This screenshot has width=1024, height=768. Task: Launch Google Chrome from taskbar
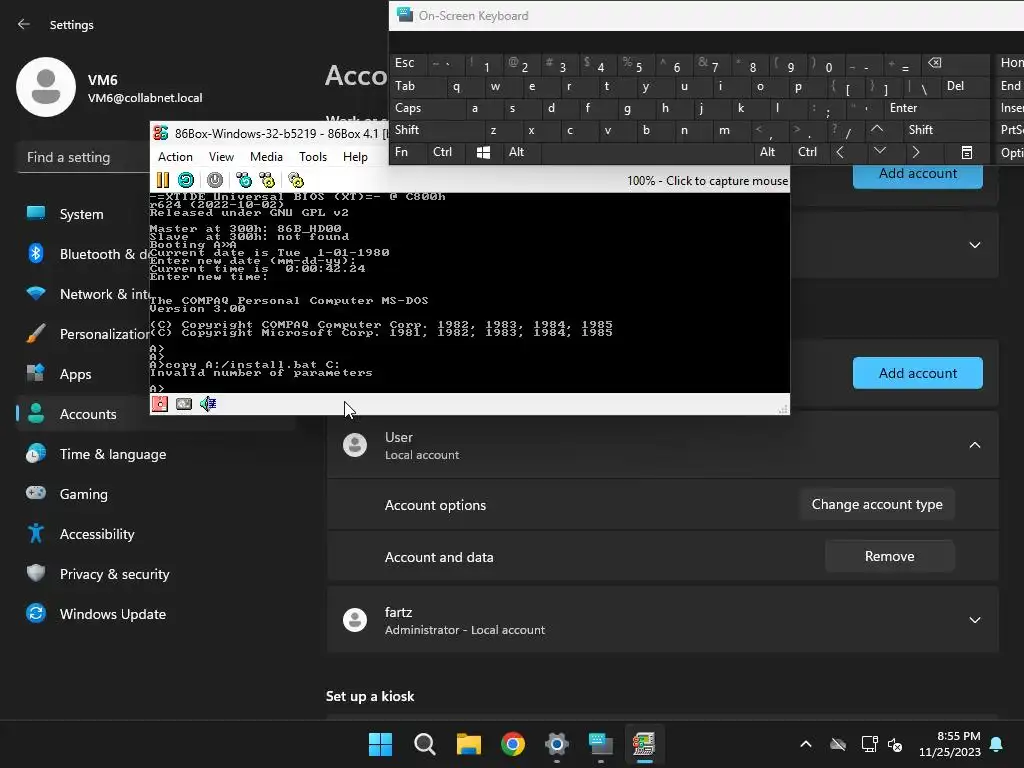point(513,744)
